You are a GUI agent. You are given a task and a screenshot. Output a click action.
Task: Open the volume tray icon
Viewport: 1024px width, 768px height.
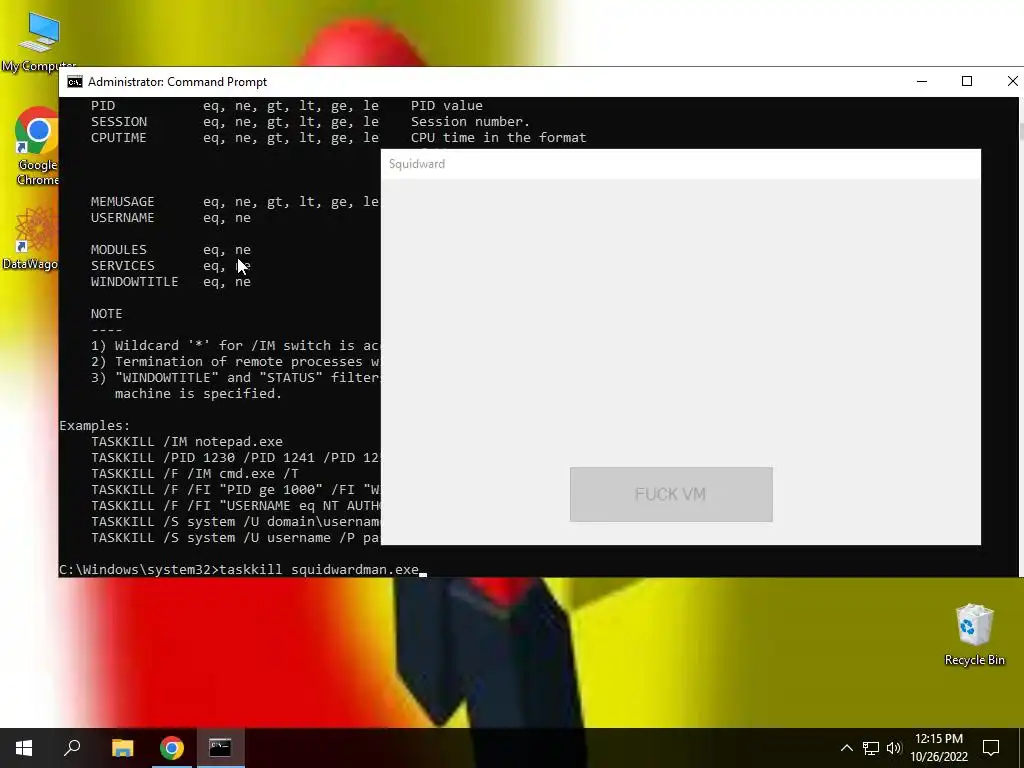pyautogui.click(x=894, y=748)
